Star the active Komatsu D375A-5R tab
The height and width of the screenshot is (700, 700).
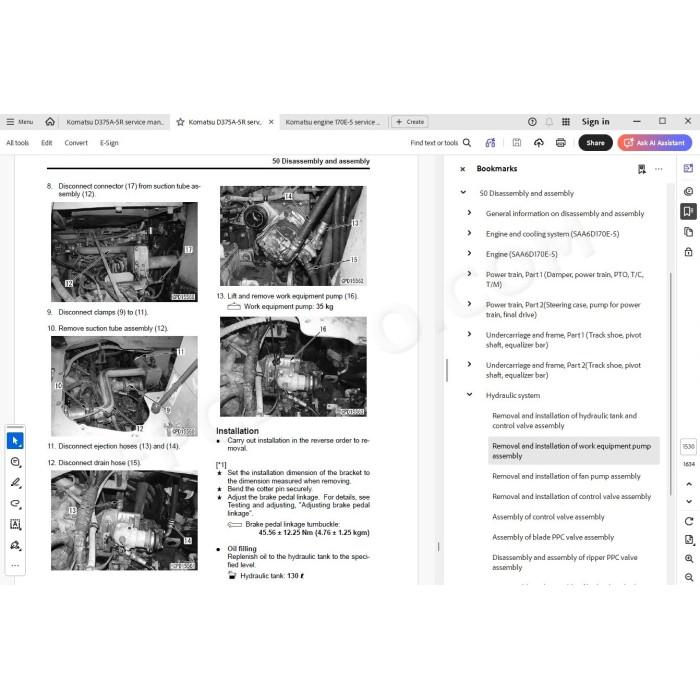coord(180,122)
